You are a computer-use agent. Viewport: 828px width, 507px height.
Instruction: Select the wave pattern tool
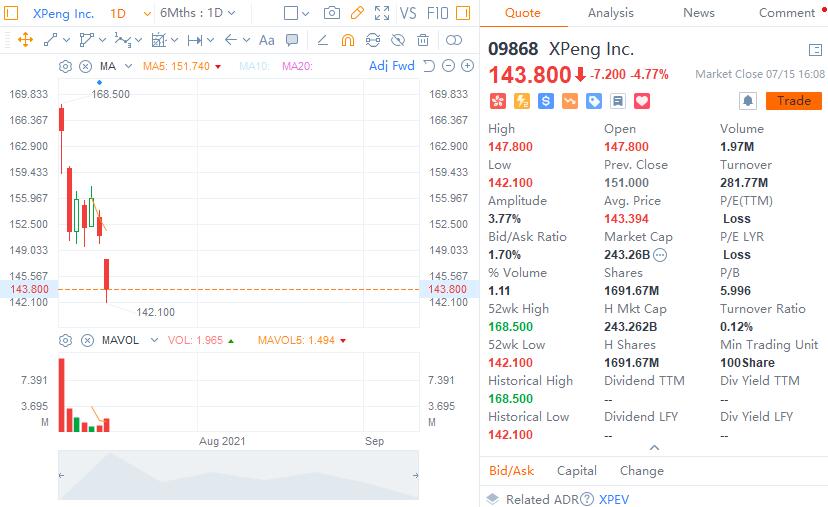pos(123,40)
